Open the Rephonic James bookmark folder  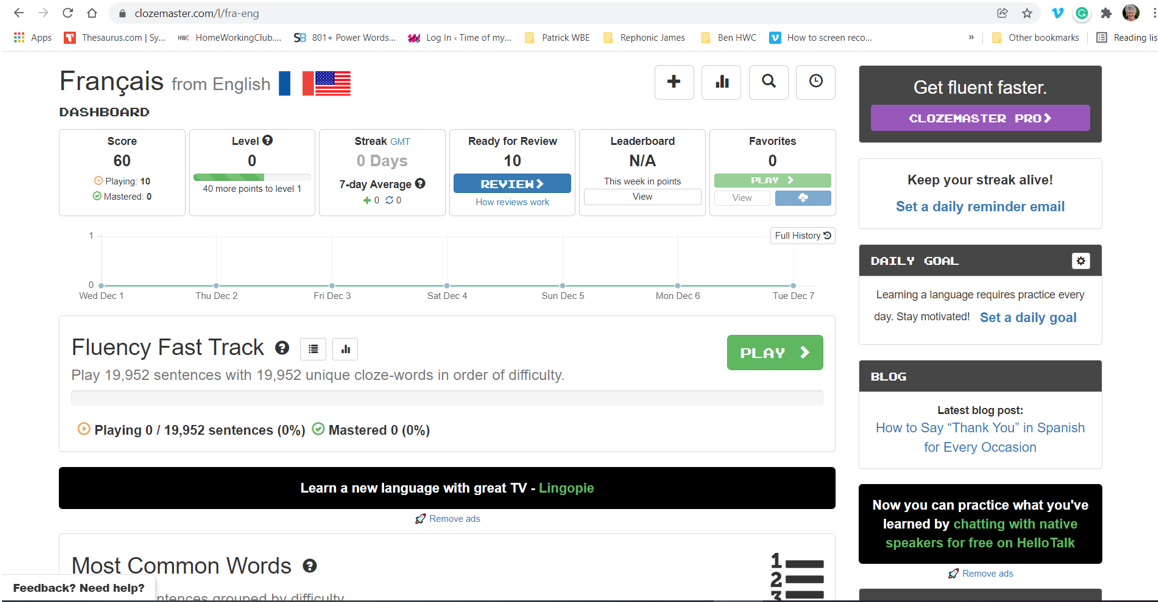(x=644, y=38)
